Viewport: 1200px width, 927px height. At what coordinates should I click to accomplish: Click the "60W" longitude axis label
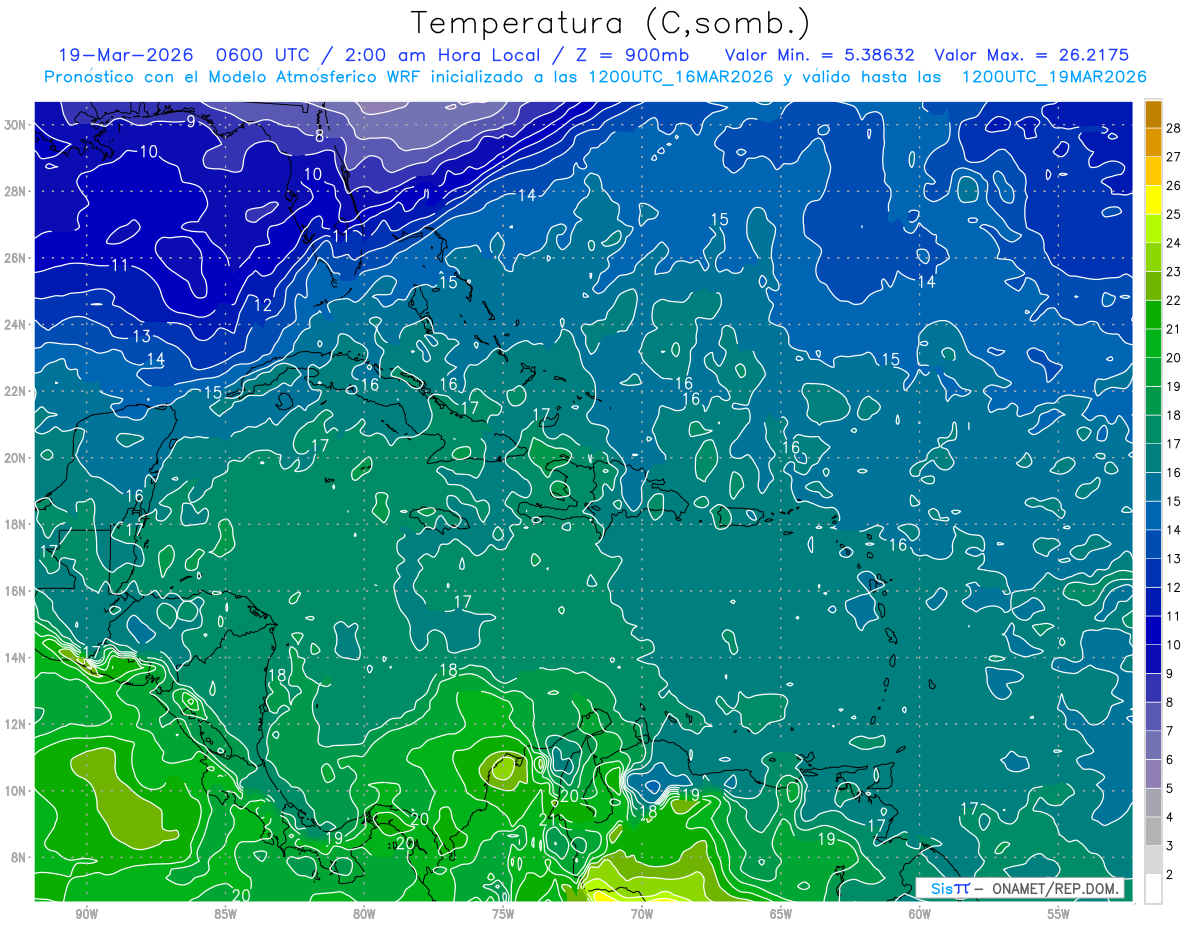(x=920, y=914)
